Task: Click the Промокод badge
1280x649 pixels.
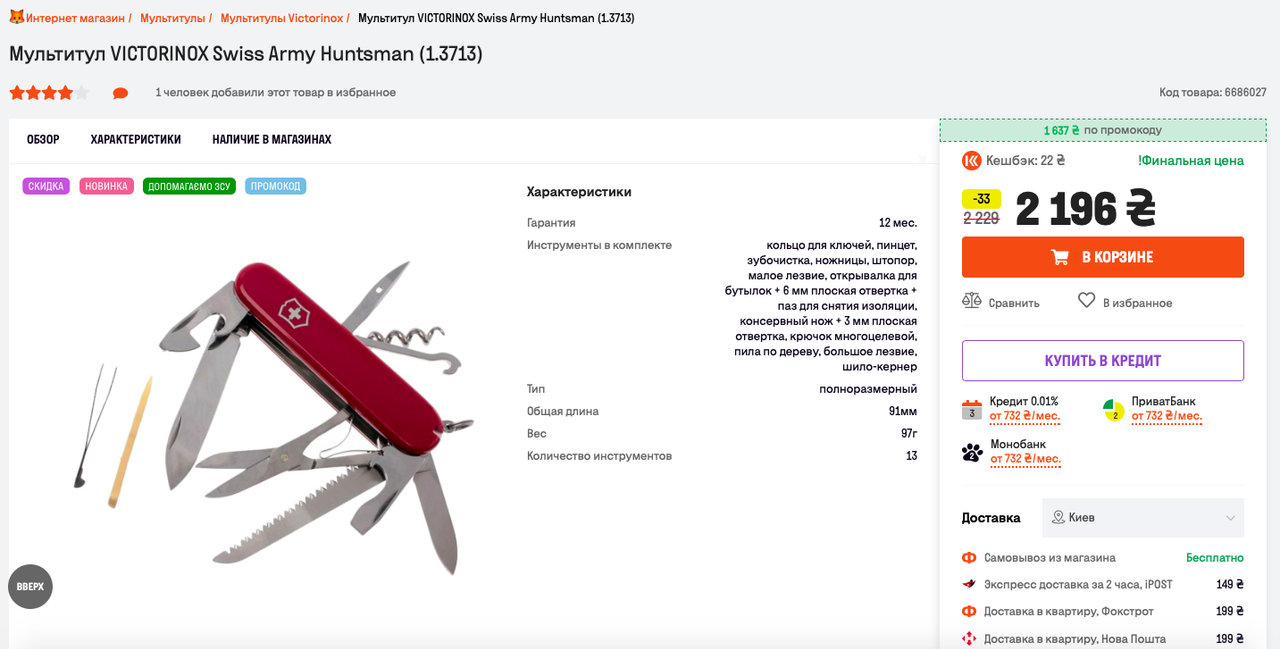Action: click(275, 186)
